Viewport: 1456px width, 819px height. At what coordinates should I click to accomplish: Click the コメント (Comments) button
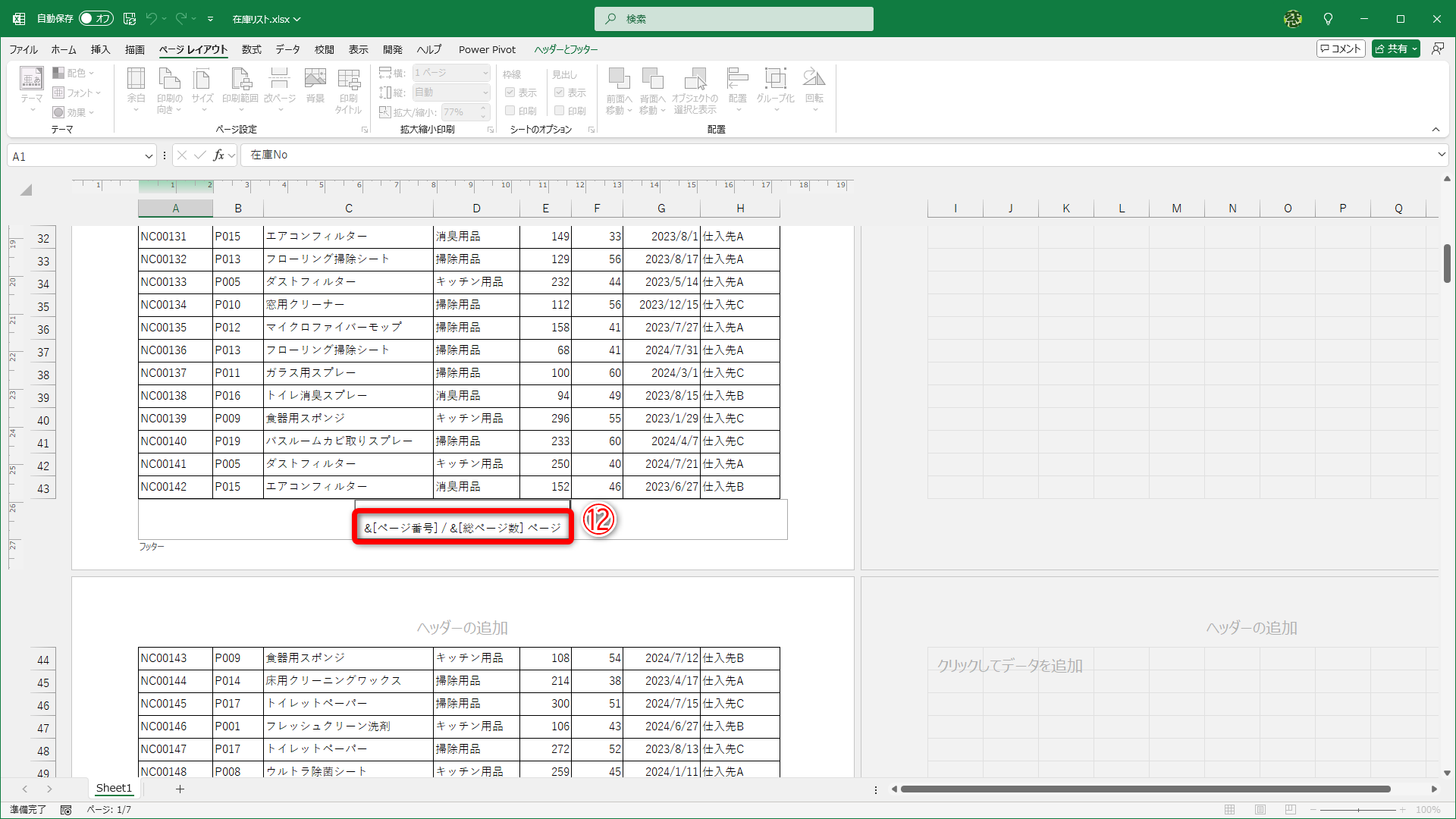1341,48
